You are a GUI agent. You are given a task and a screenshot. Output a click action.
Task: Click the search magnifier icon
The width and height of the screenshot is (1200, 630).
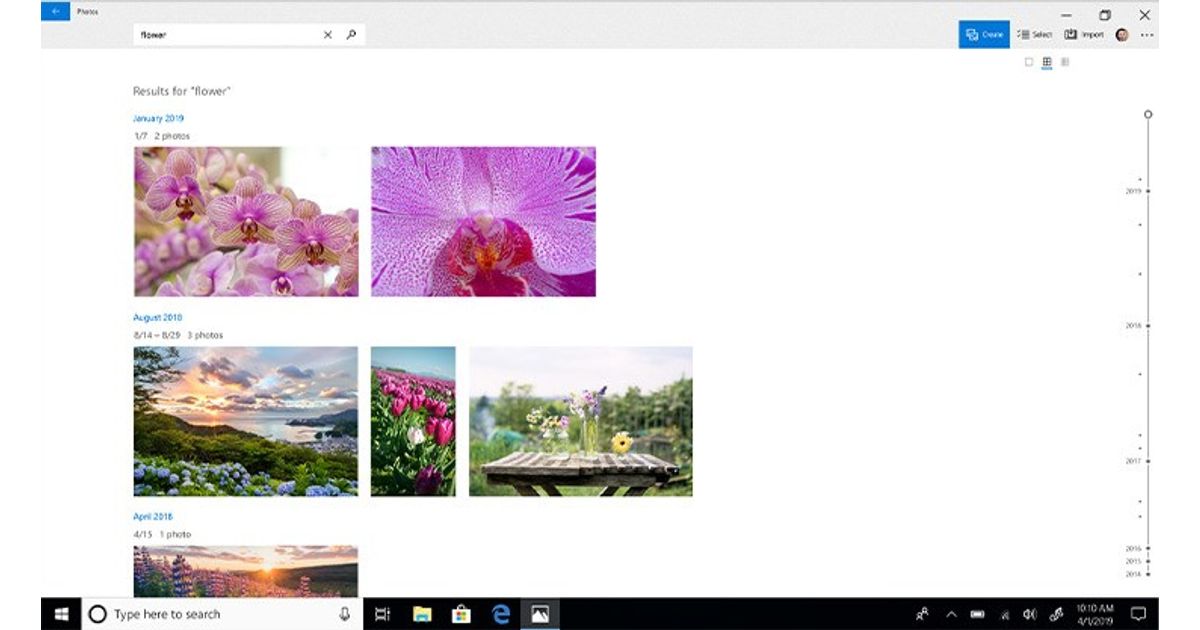(351, 35)
